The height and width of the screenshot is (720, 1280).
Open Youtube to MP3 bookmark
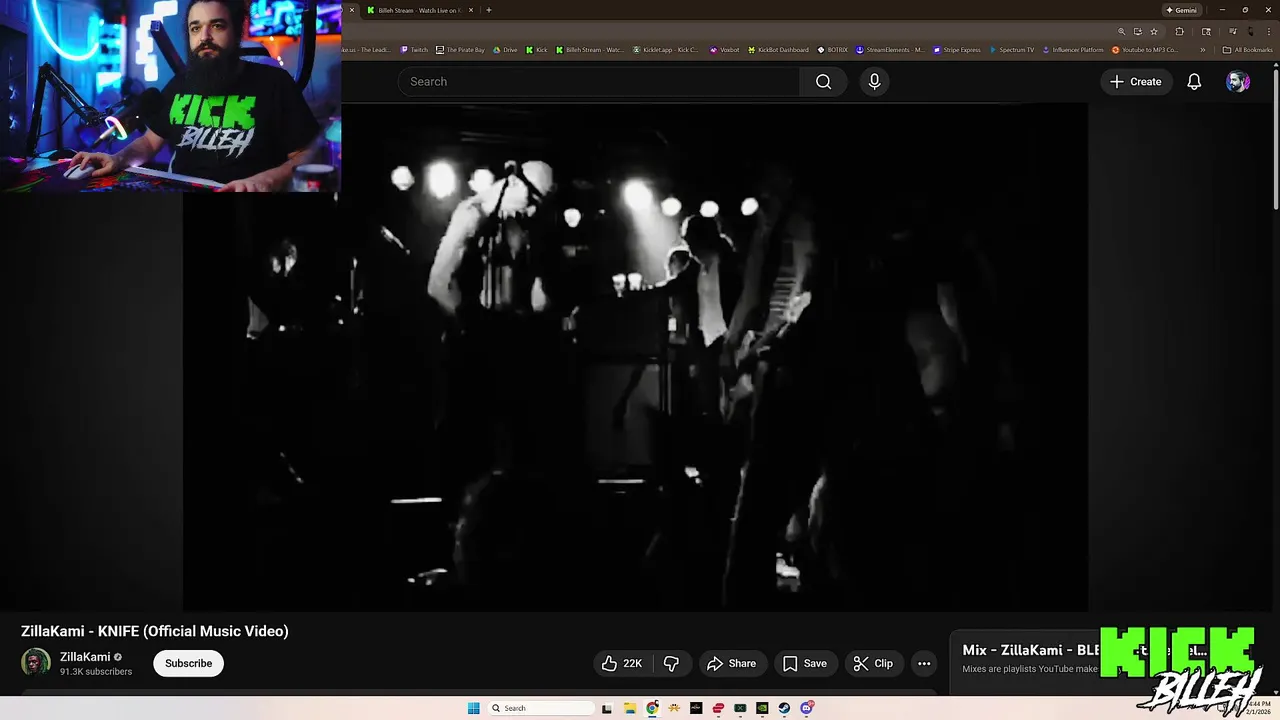[x=1145, y=50]
